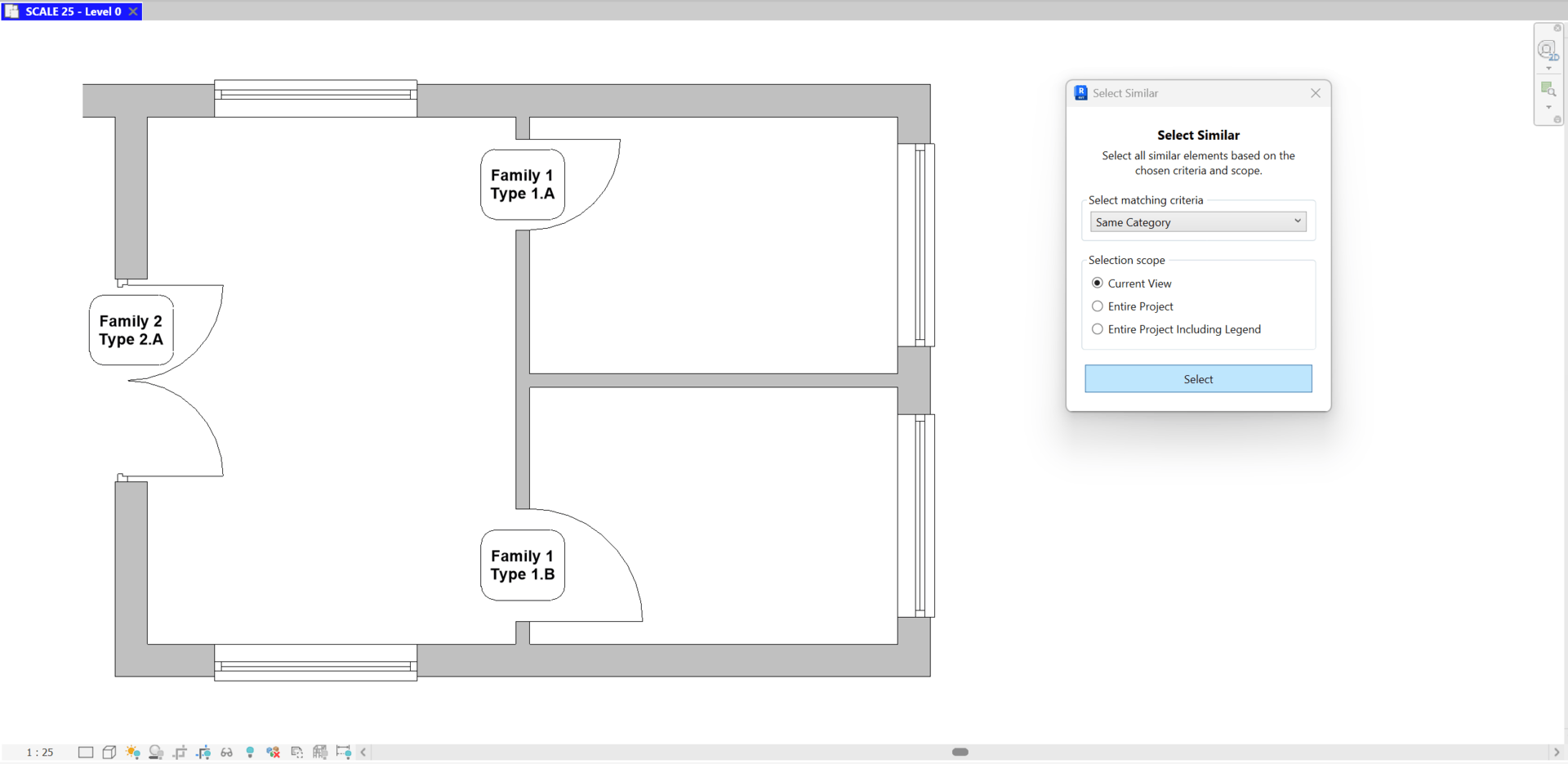Expand the zoom tools dropdown arrow

pos(1548,107)
